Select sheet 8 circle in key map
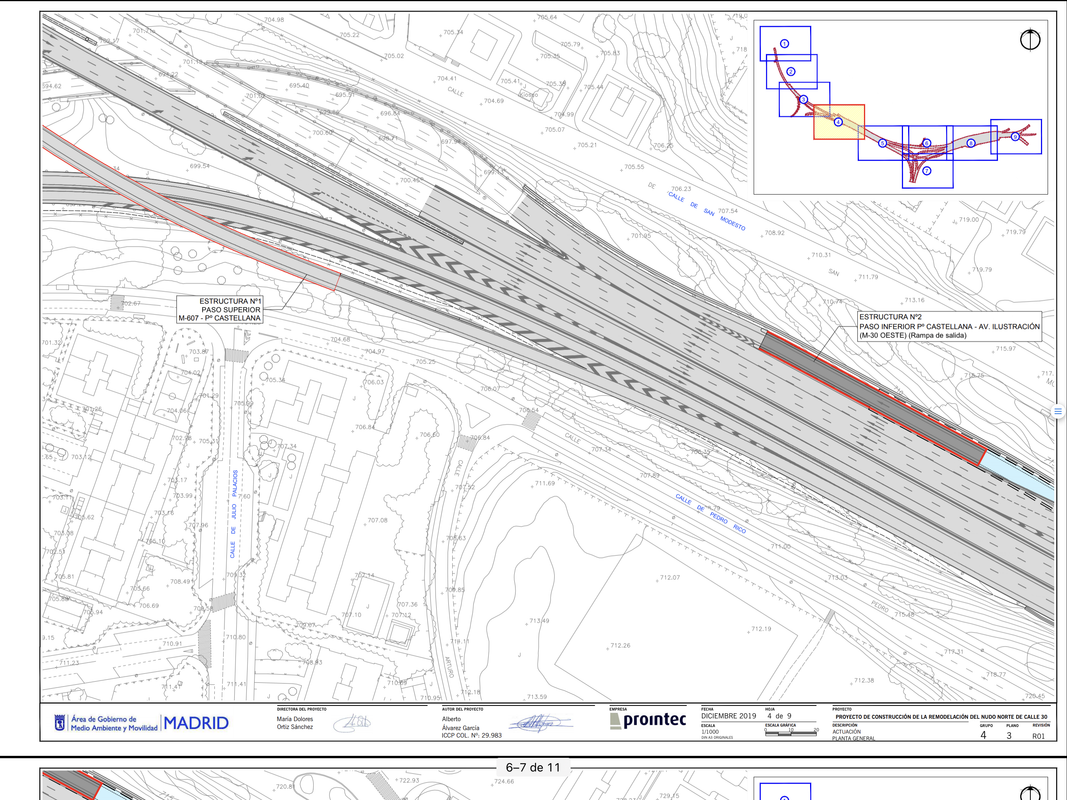 pos(971,143)
